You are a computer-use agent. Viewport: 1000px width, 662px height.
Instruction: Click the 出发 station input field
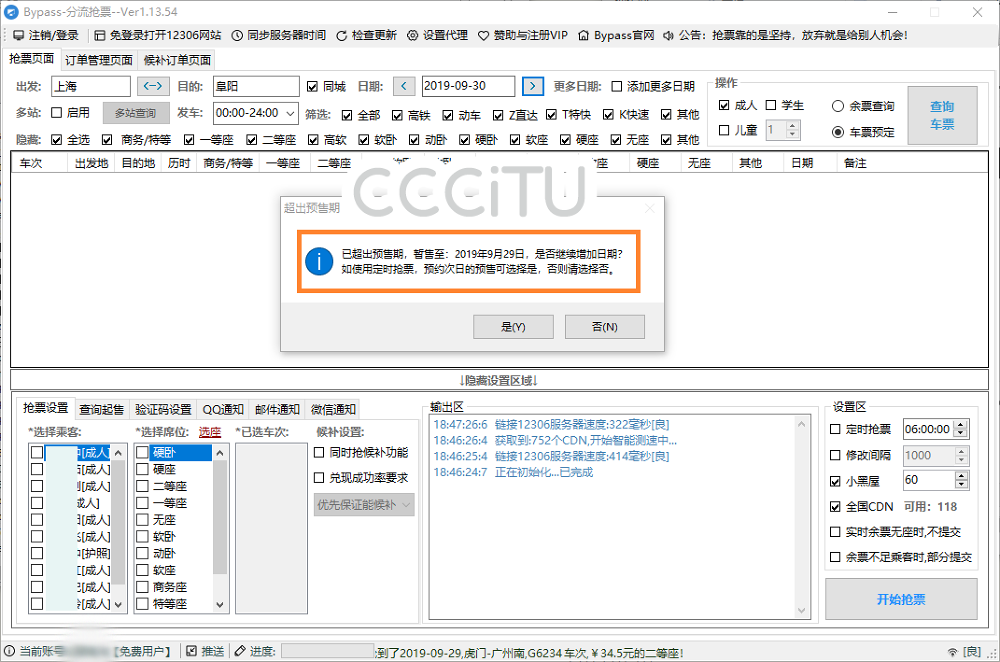90,87
